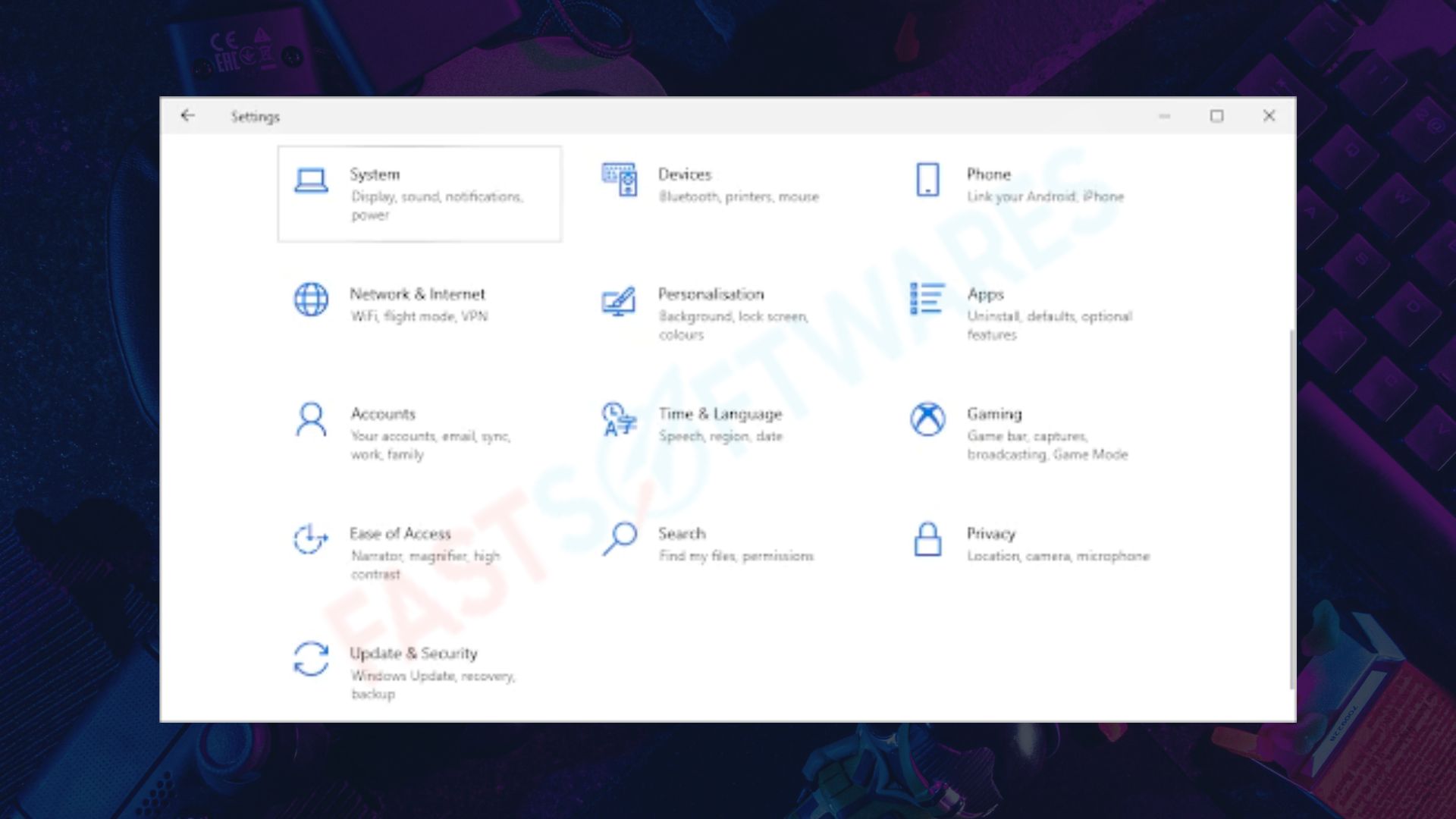Click the Gaming category title
The height and width of the screenshot is (819, 1456).
point(994,413)
